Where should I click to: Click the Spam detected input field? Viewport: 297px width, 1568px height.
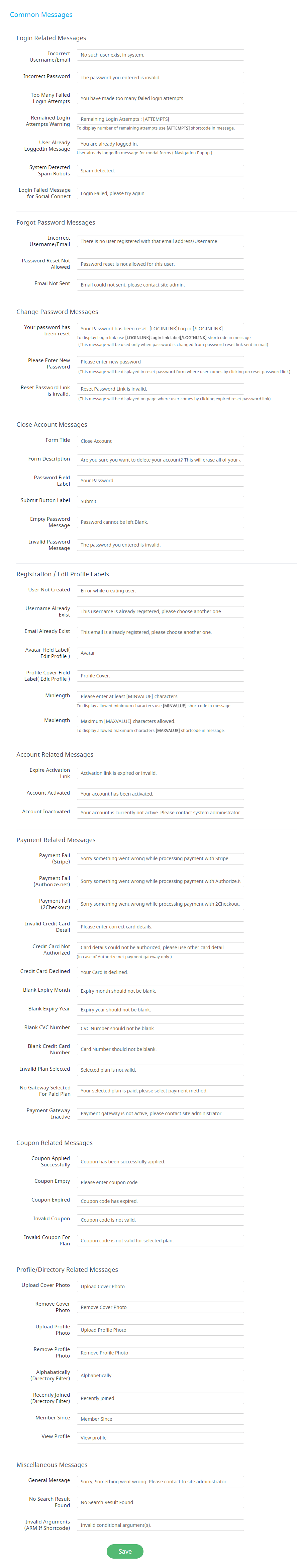160,170
